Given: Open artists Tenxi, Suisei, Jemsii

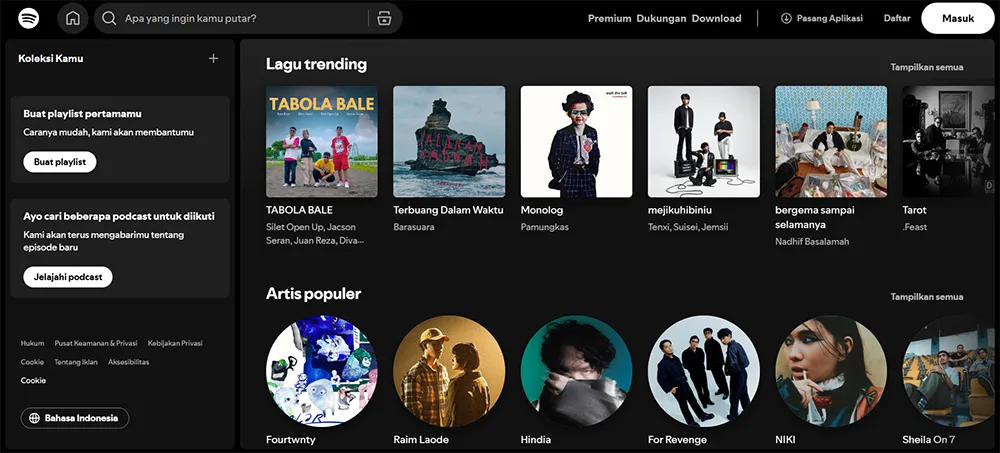Looking at the screenshot, I should [688, 227].
